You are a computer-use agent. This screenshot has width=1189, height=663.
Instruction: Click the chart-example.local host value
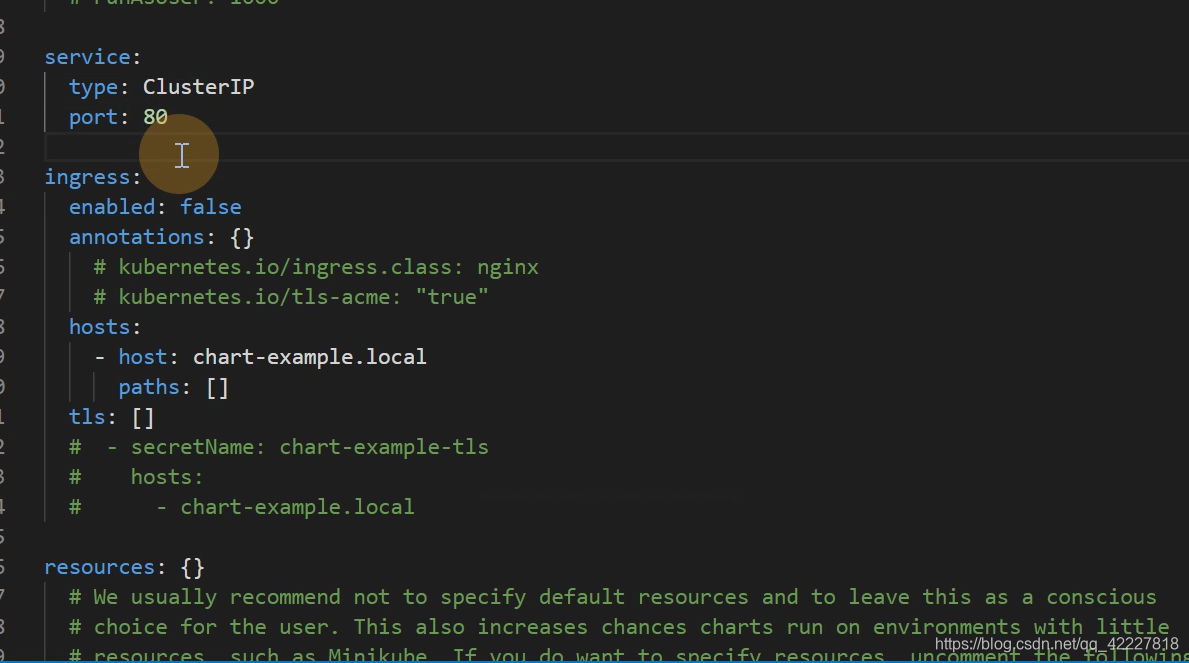click(x=309, y=357)
